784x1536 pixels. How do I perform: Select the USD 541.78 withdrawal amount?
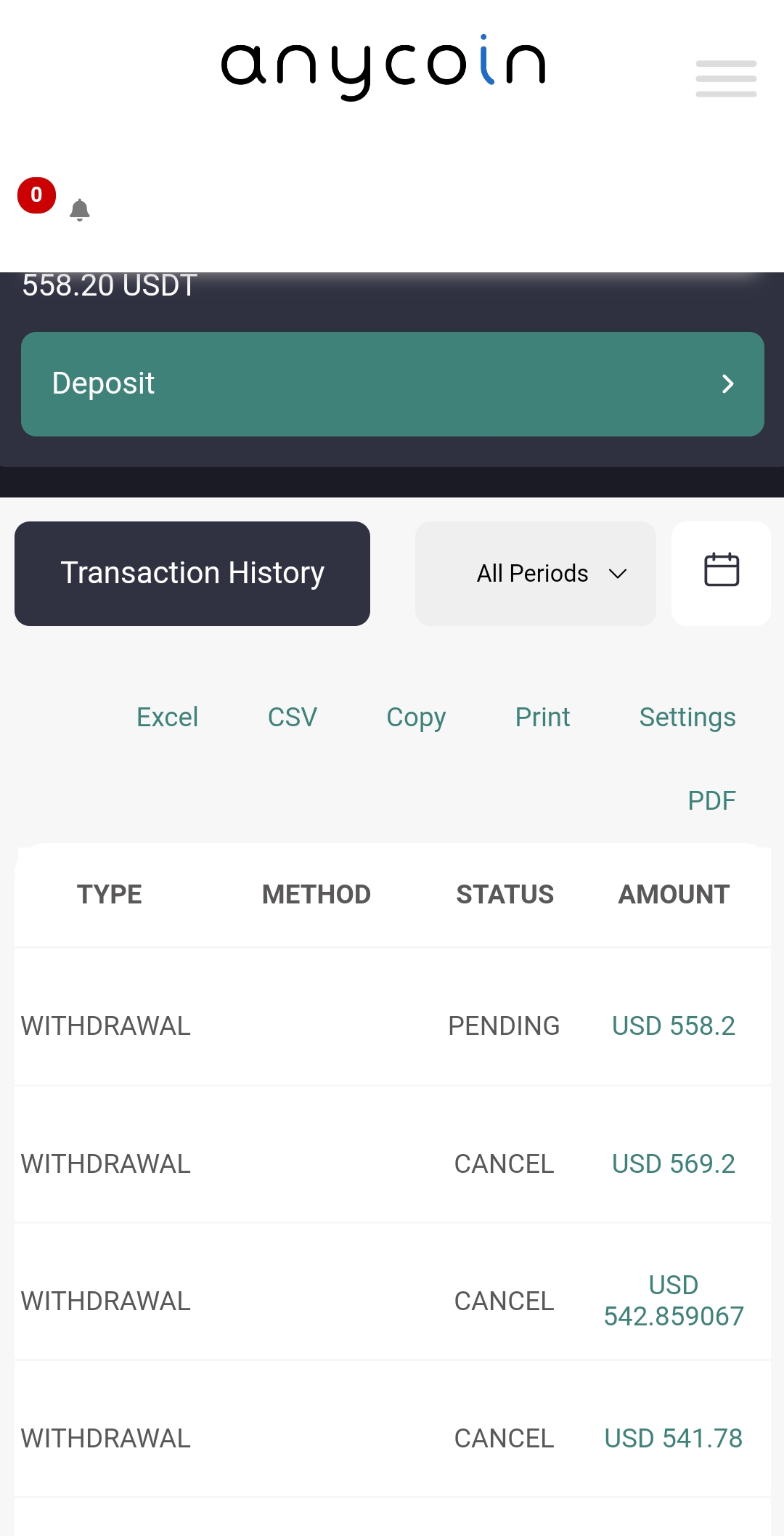(x=674, y=1439)
